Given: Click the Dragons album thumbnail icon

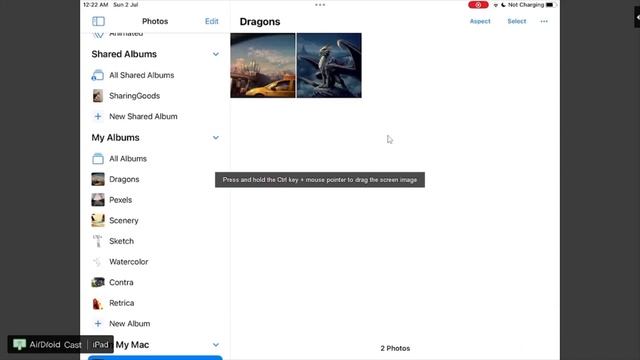Looking at the screenshot, I should 98,179.
